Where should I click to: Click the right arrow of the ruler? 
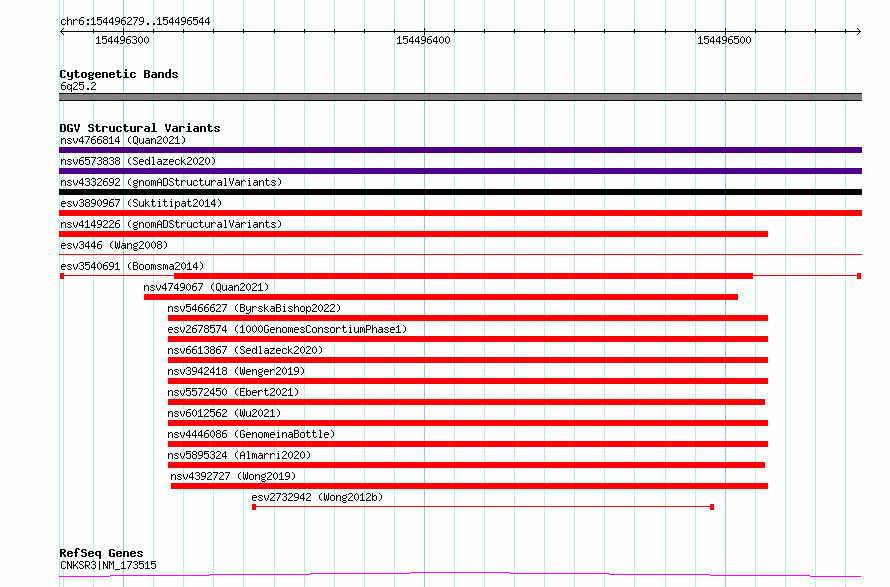[859, 32]
